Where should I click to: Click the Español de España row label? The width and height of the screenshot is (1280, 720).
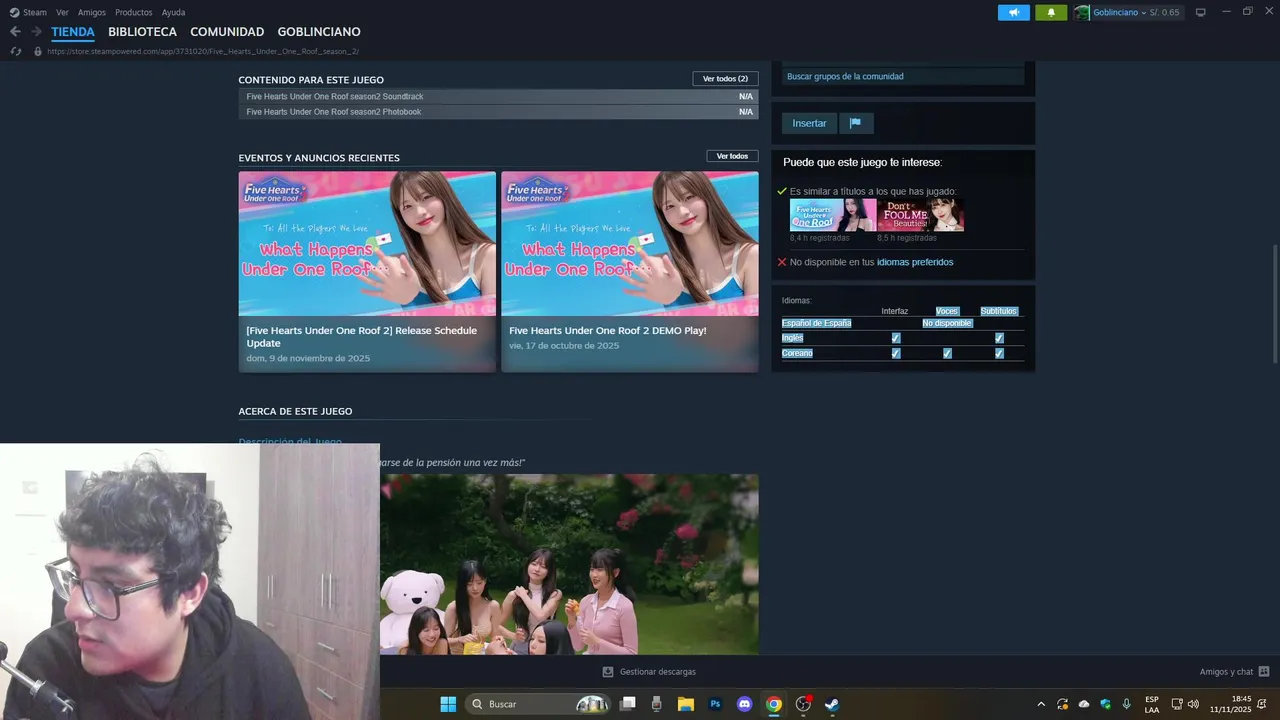tap(817, 323)
